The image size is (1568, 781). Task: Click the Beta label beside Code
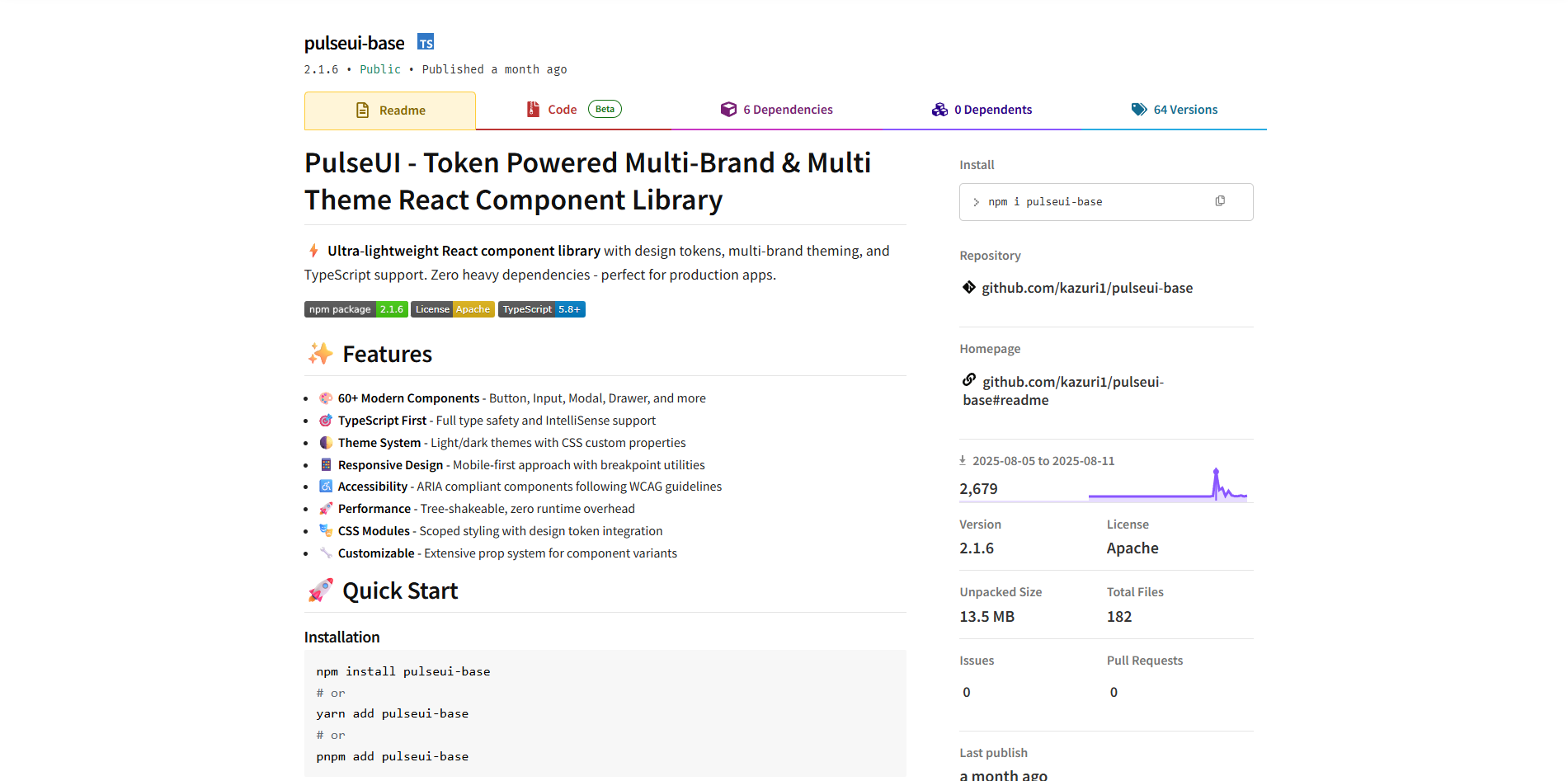(x=605, y=109)
